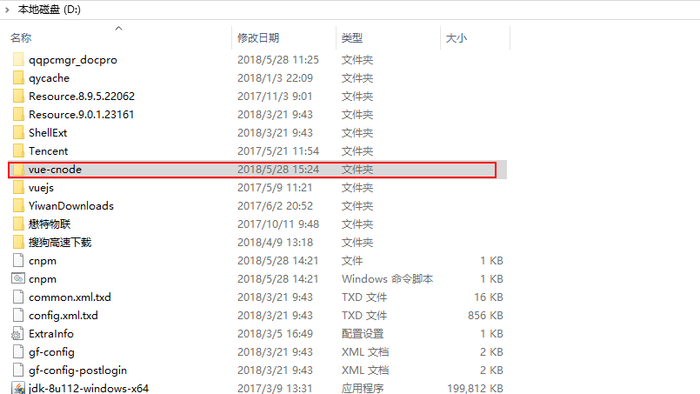This screenshot has width=700, height=394.
Task: Click the date 2017/6/2 20:52
Action: (275, 206)
